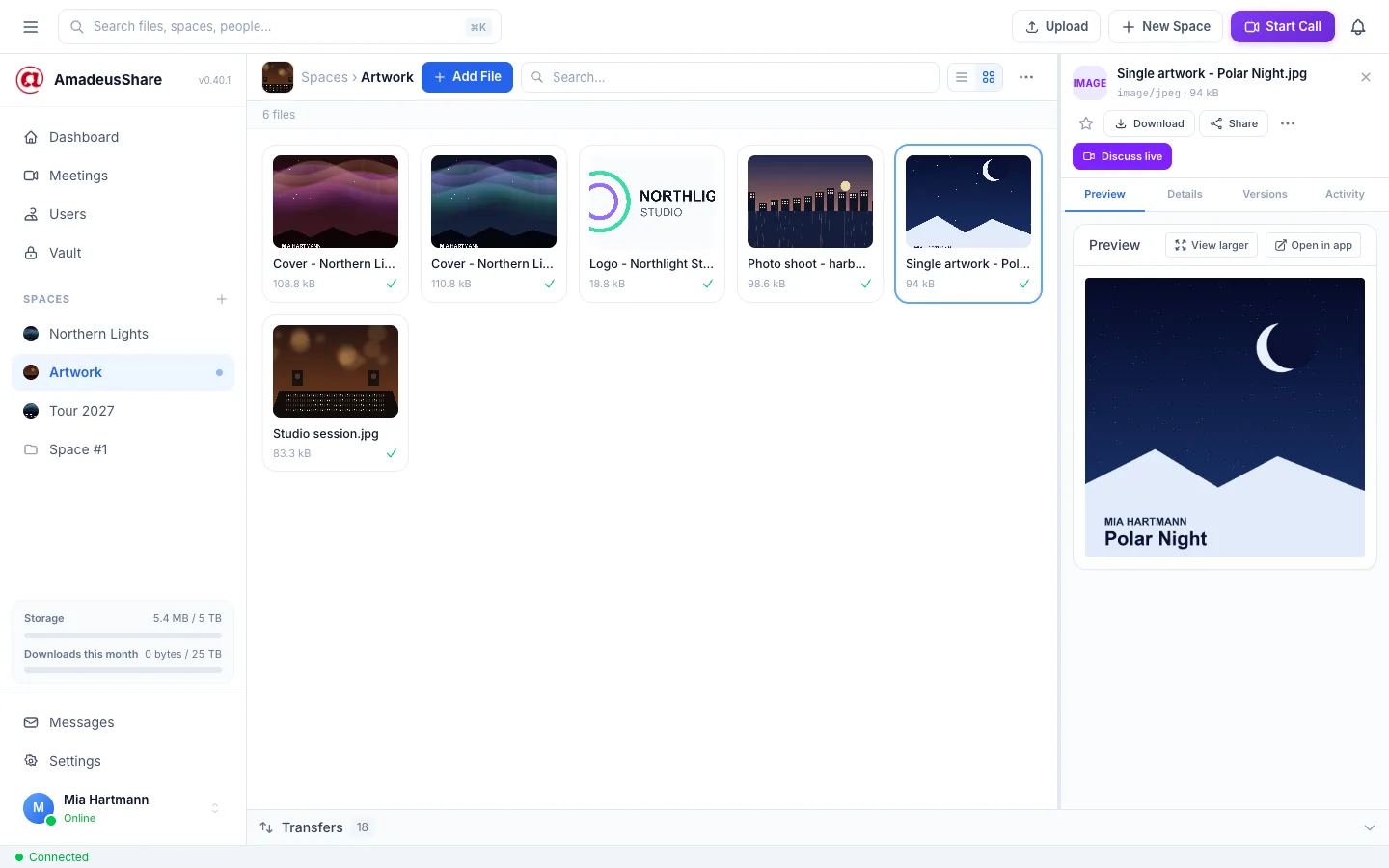Open Messages from the sidebar

pos(123,722)
